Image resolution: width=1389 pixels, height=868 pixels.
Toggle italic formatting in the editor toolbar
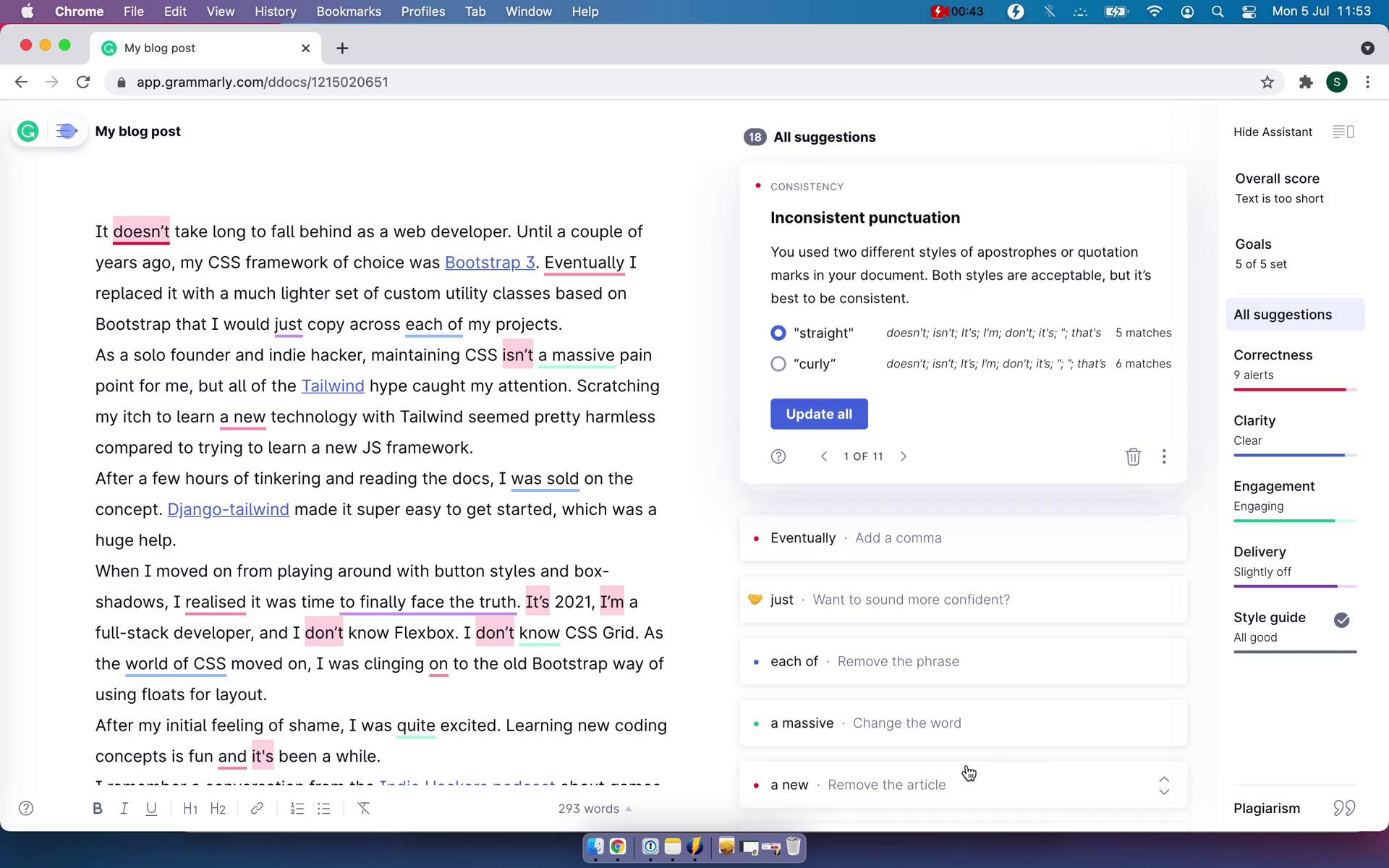(124, 809)
